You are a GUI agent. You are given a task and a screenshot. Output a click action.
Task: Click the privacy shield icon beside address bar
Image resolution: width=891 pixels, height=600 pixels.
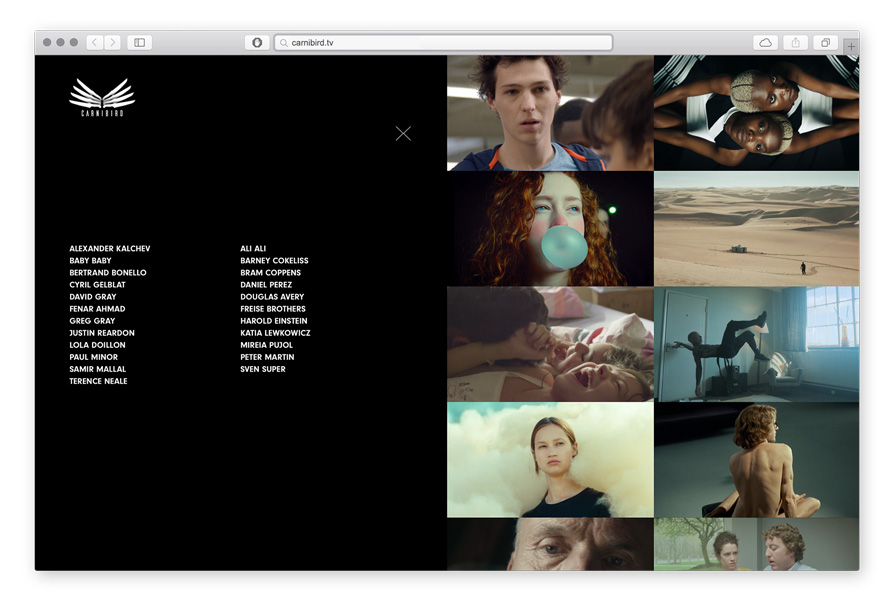point(257,43)
